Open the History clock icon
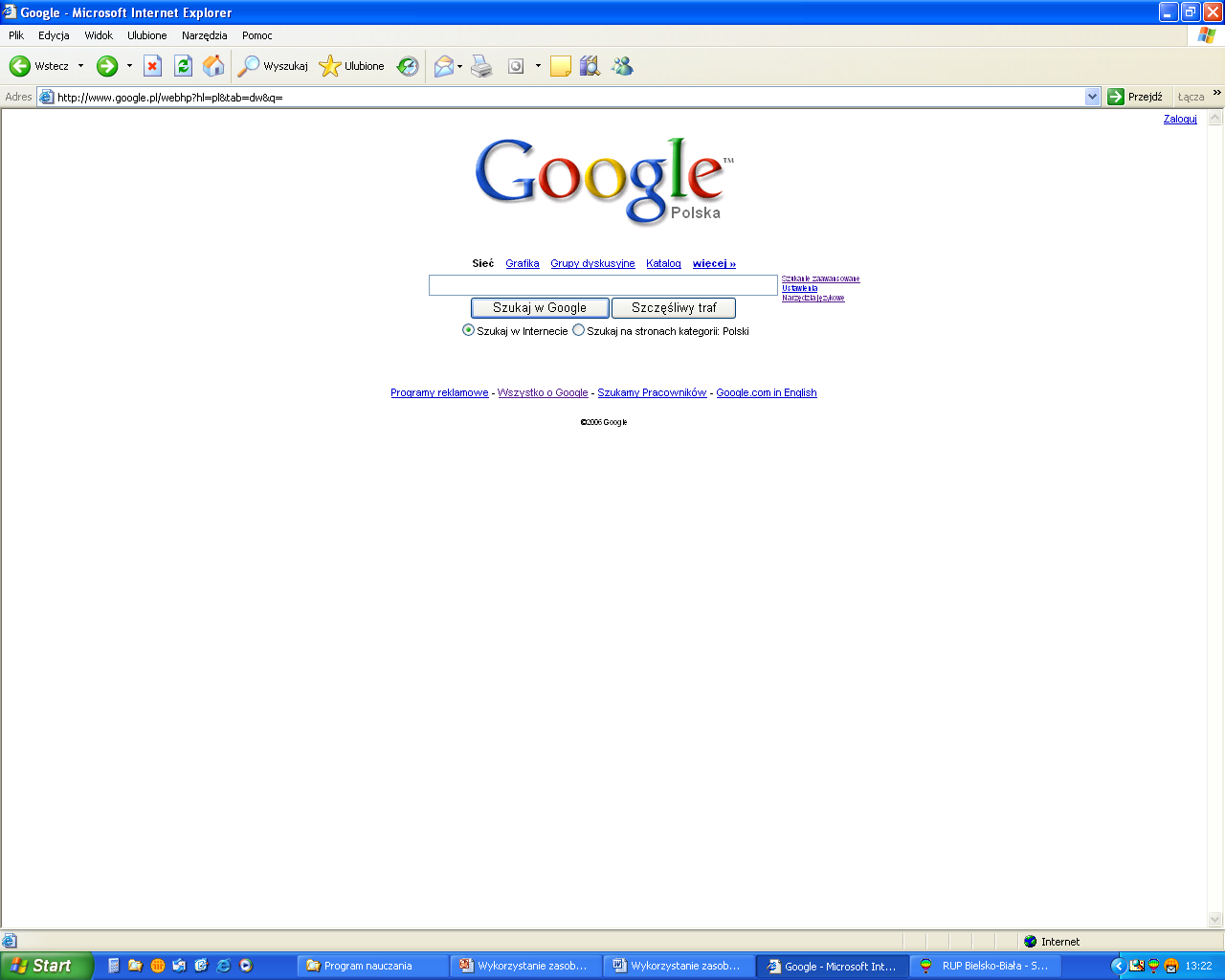Screen dimensions: 1225x980 [x=408, y=66]
